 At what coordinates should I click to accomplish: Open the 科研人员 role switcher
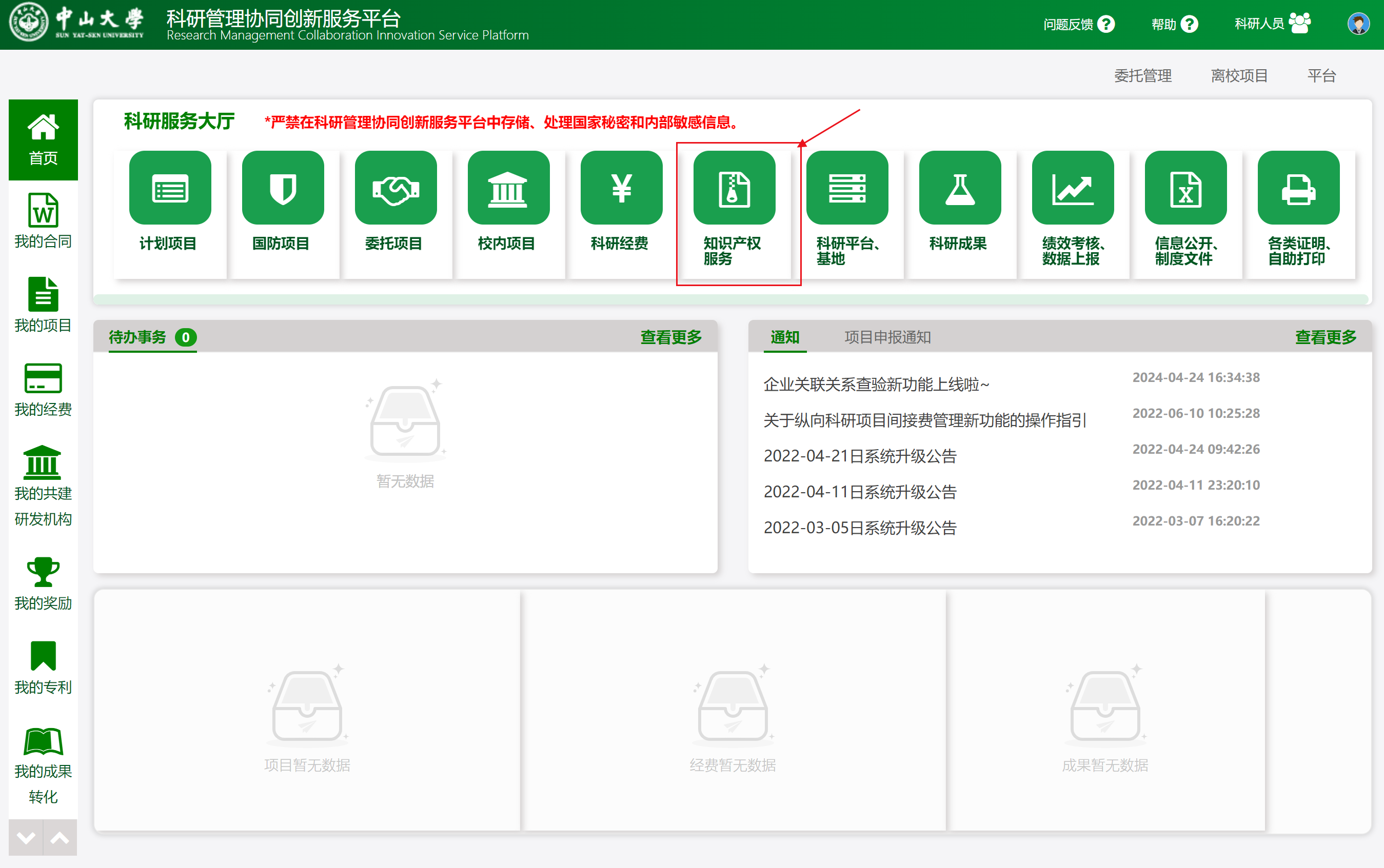click(1272, 24)
